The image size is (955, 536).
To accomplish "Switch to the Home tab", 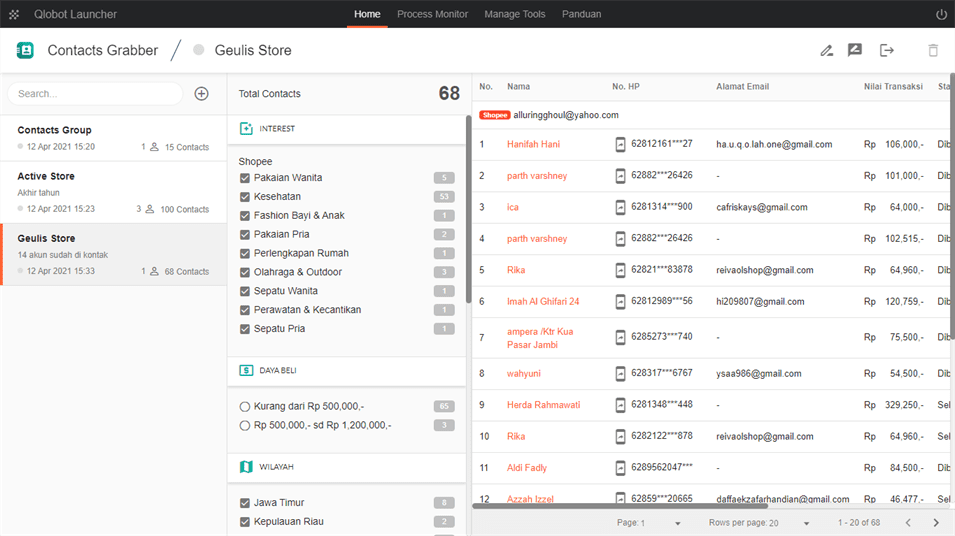I will tap(367, 14).
